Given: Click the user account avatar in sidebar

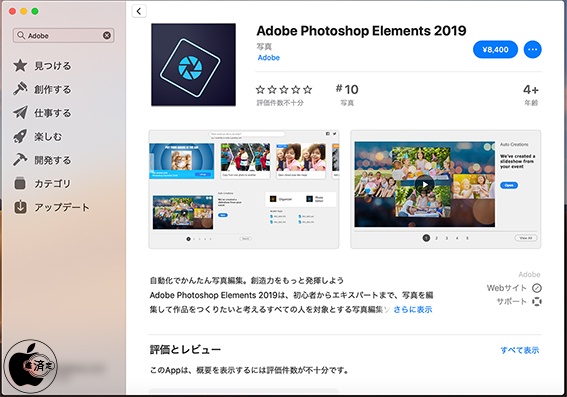Looking at the screenshot, I should tap(30, 367).
